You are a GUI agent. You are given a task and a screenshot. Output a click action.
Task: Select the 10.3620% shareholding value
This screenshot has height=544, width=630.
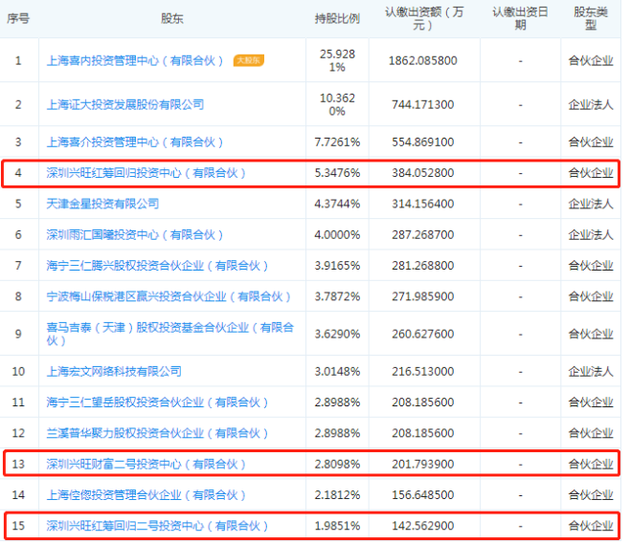tap(337, 104)
